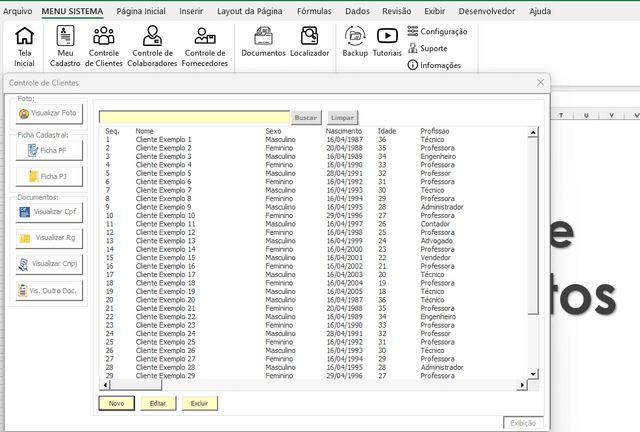Viewport: 640px width, 432px height.
Task: Select row Cliente Exemplo 13
Action: point(313,241)
